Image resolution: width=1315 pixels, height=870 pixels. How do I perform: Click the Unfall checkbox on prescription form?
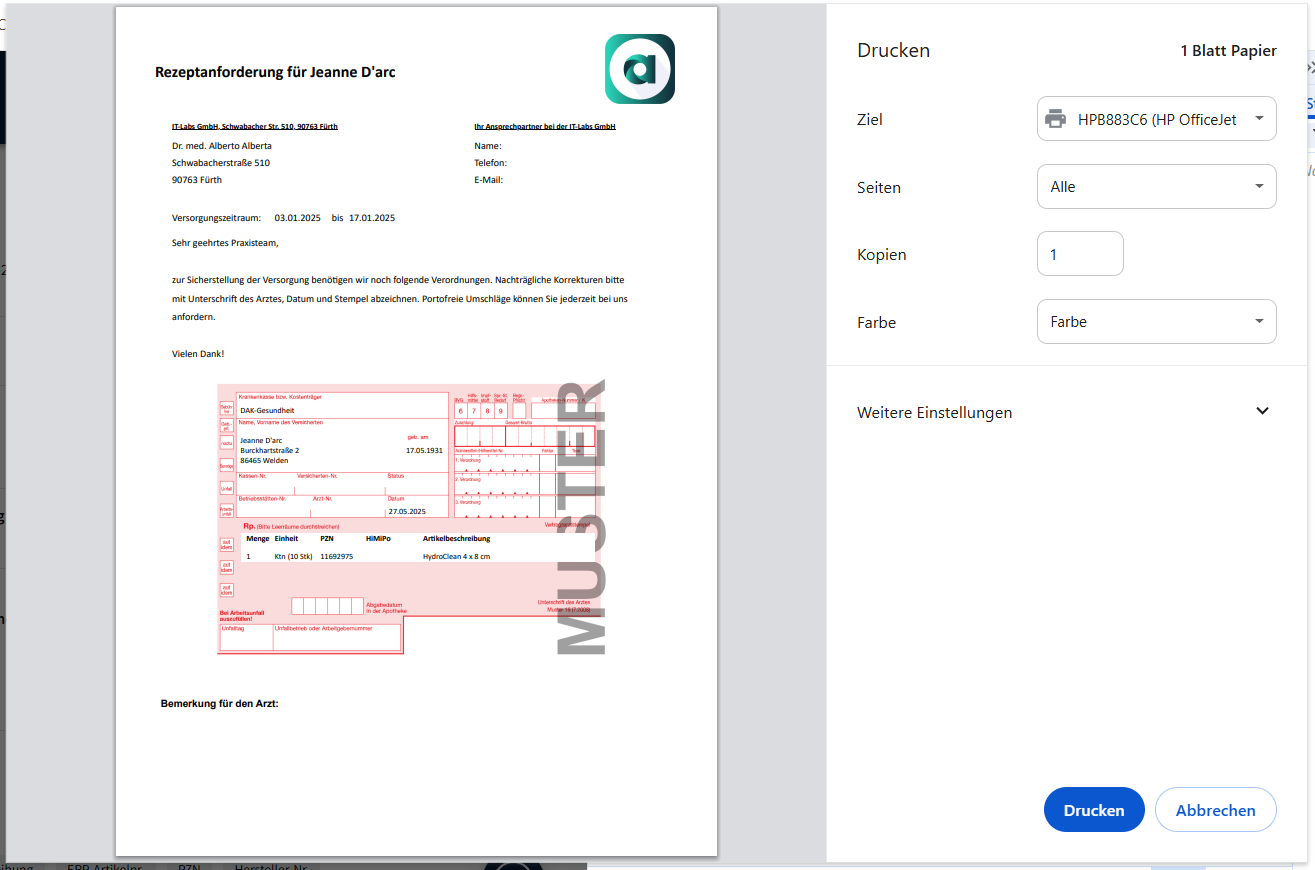click(x=226, y=487)
